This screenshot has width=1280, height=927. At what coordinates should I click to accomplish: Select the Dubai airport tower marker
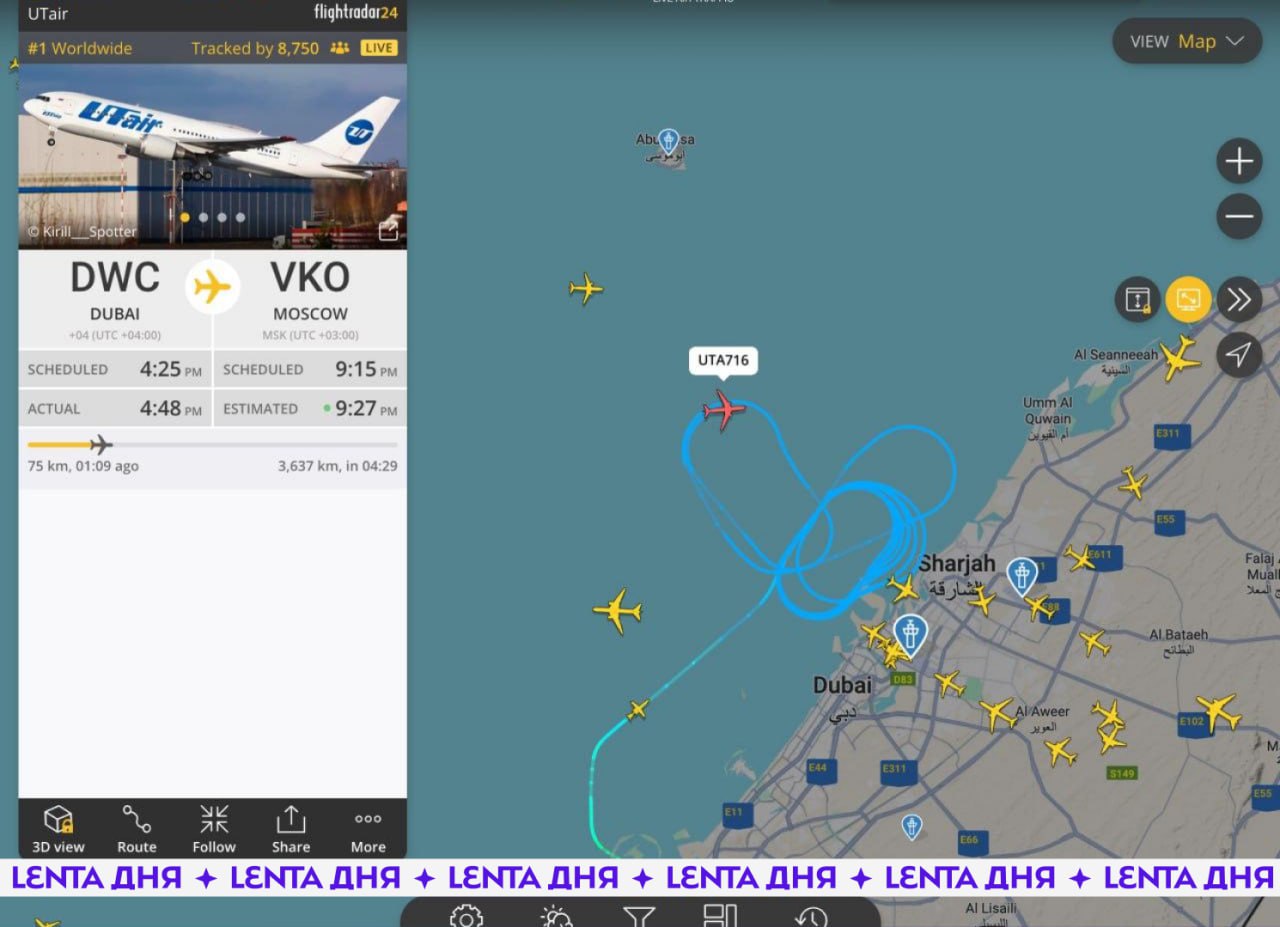910,634
